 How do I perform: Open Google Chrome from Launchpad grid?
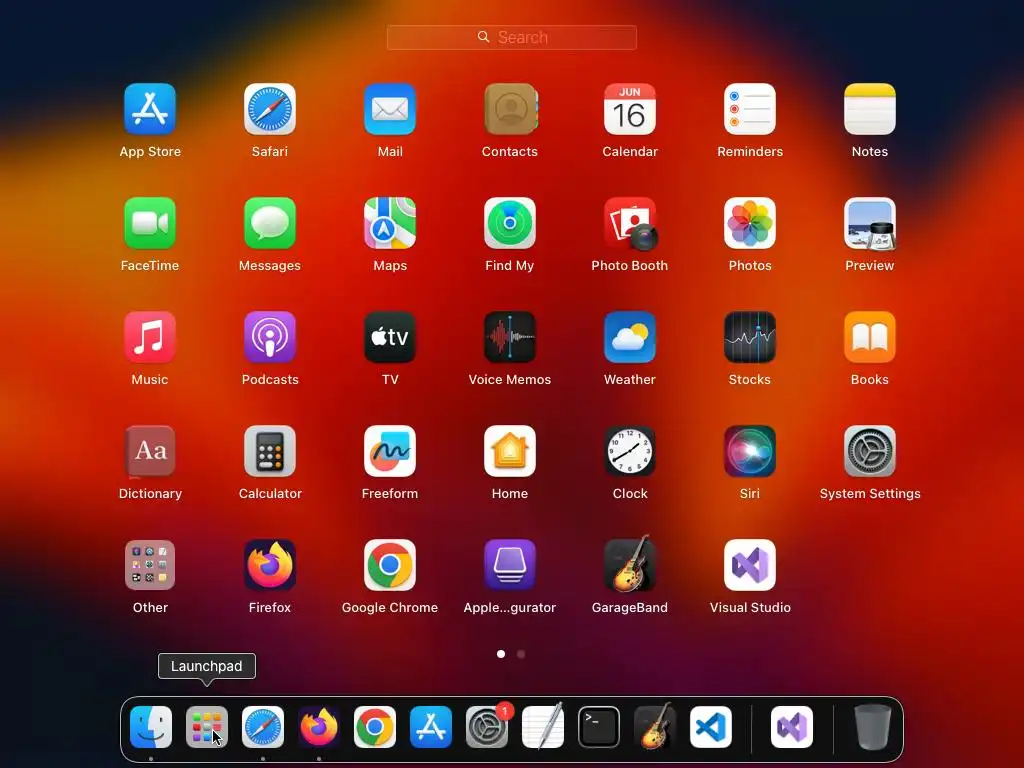click(x=390, y=565)
